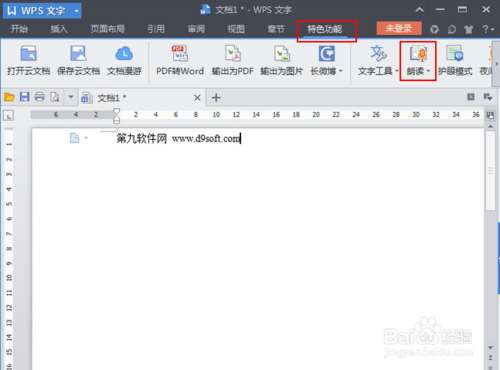Click the 保存云文档 save-to-cloud icon
Image resolution: width=500 pixels, height=370 pixels.
click(78, 54)
